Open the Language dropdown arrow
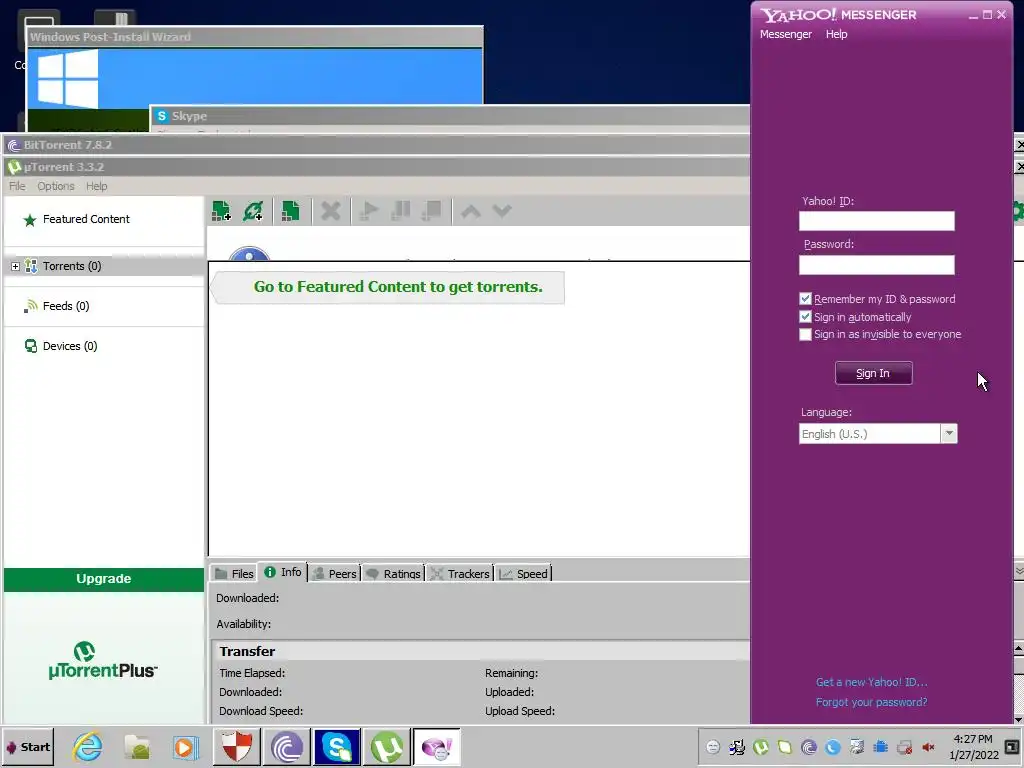Image resolution: width=1024 pixels, height=768 pixels. (949, 434)
